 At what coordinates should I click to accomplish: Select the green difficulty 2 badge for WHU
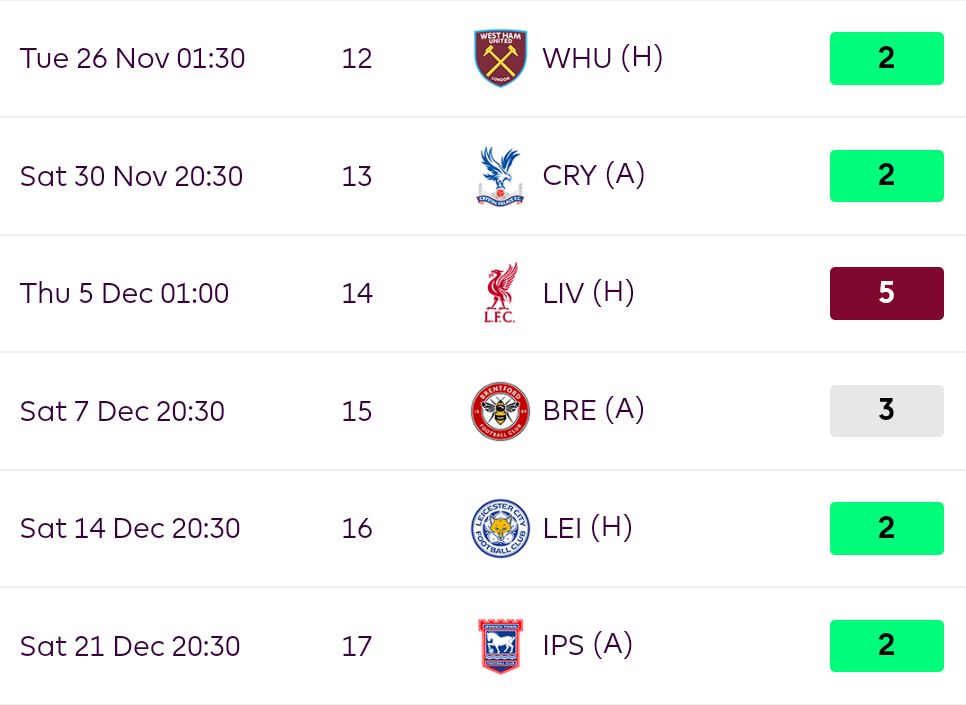[887, 59]
